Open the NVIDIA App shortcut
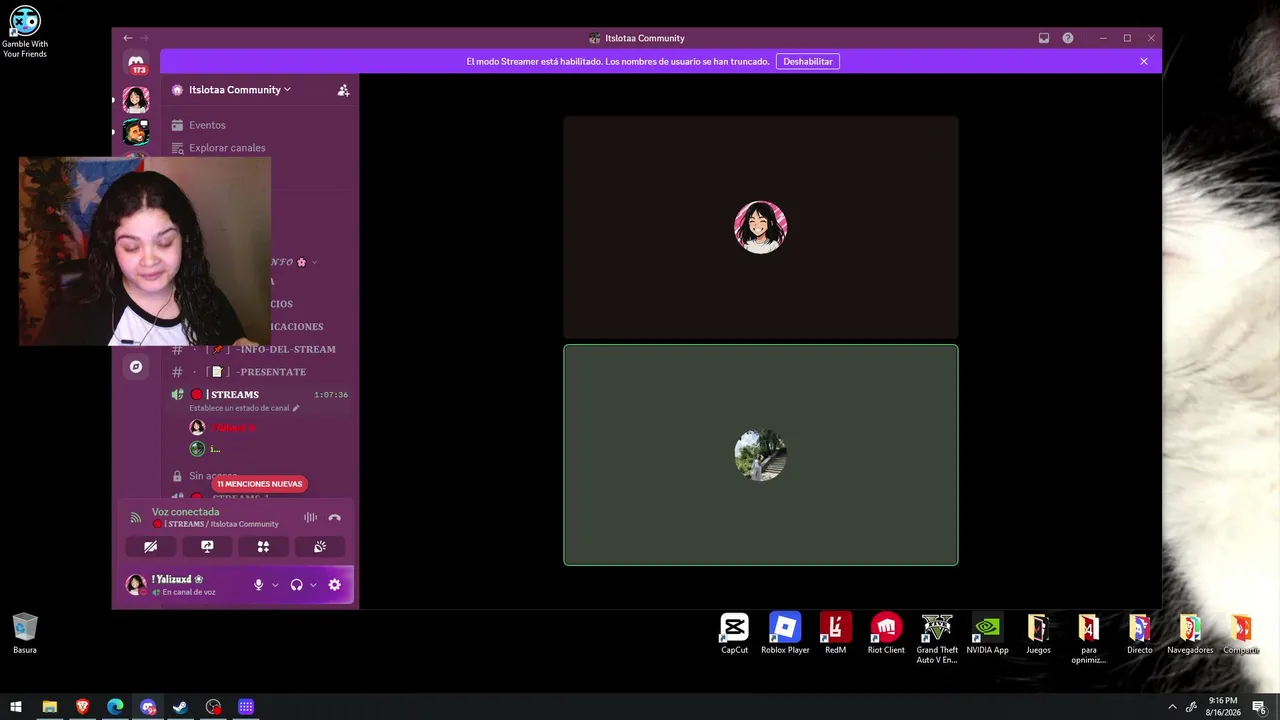Viewport: 1280px width, 720px height. coord(987,634)
